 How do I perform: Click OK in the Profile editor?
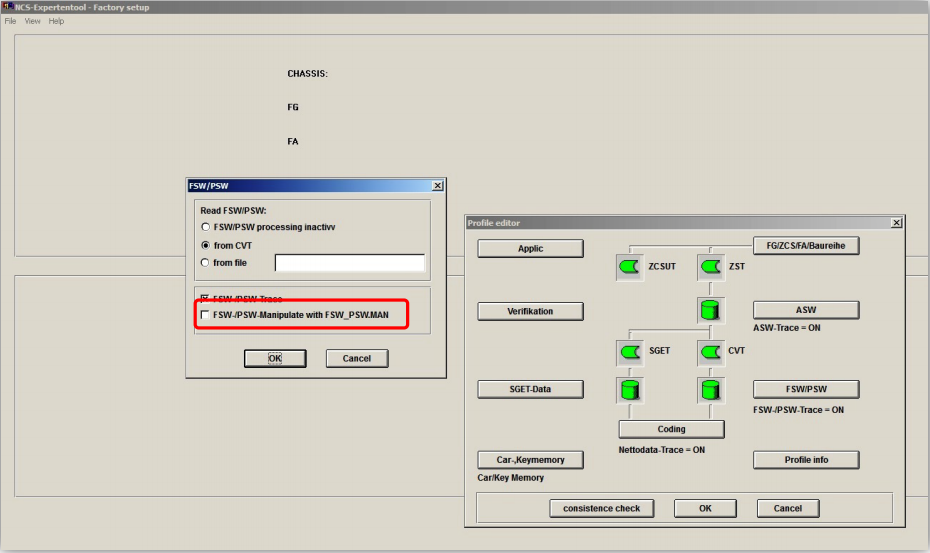705,508
